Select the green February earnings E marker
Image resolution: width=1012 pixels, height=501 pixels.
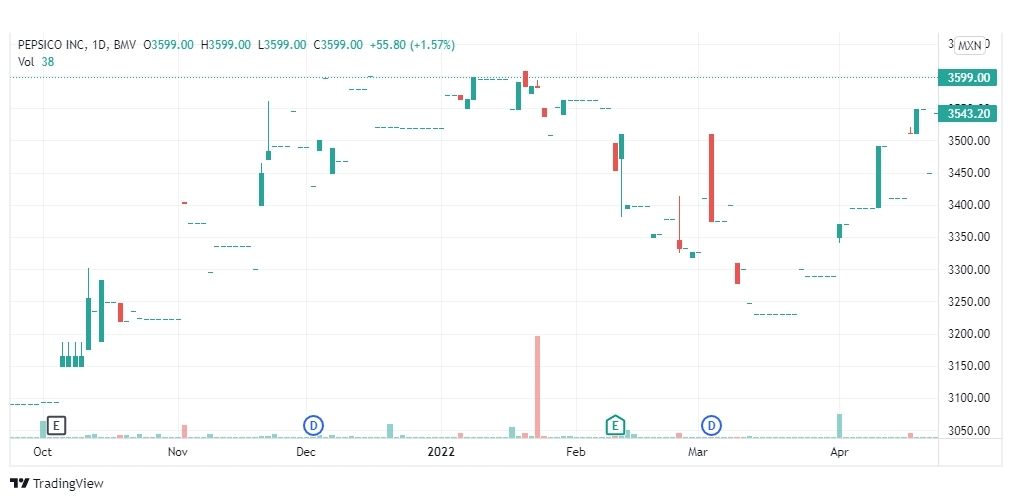(615, 425)
